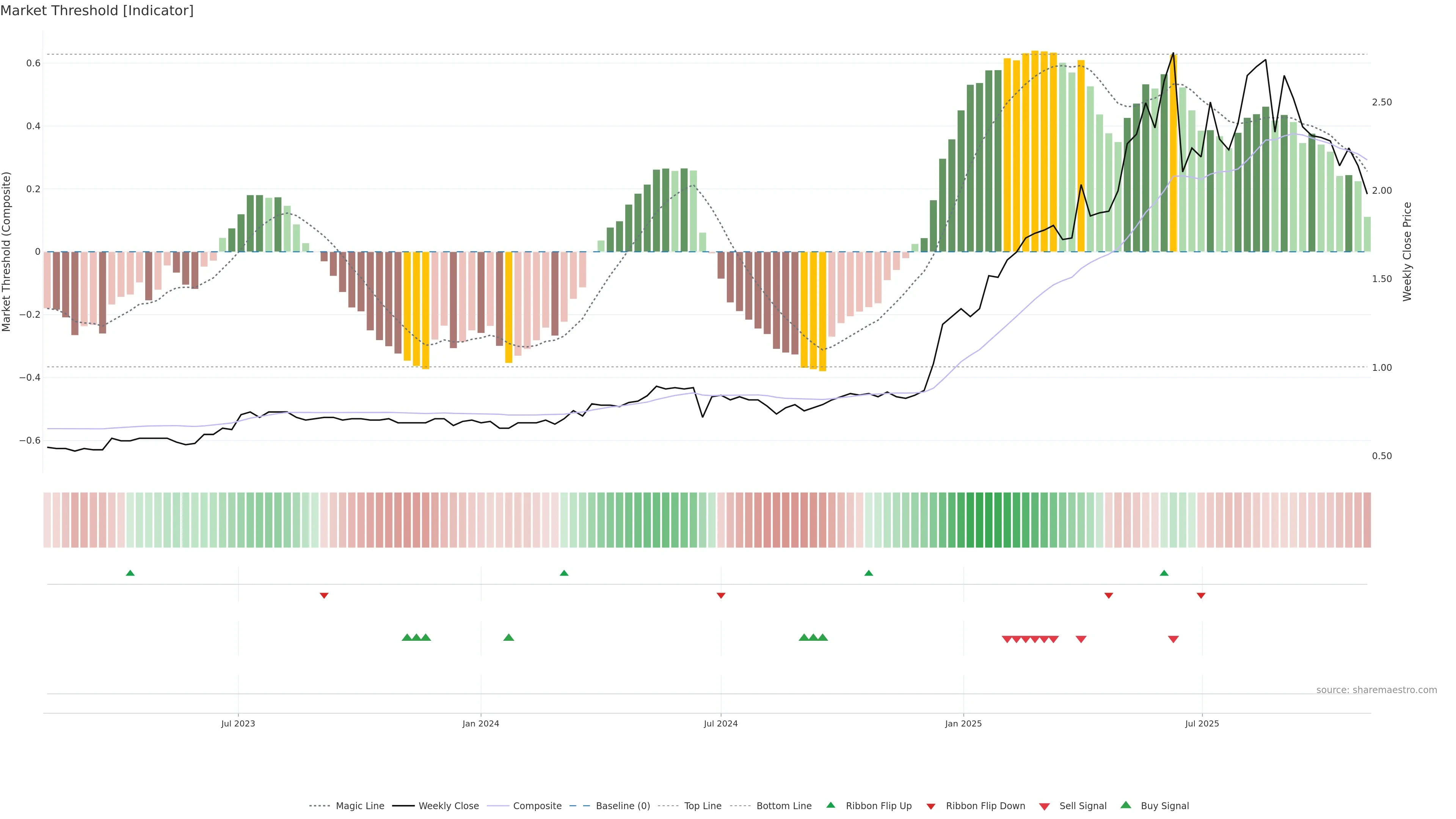Click Ribbon Flip Up legend triangle icon
The width and height of the screenshot is (1456, 819).
coord(830,805)
